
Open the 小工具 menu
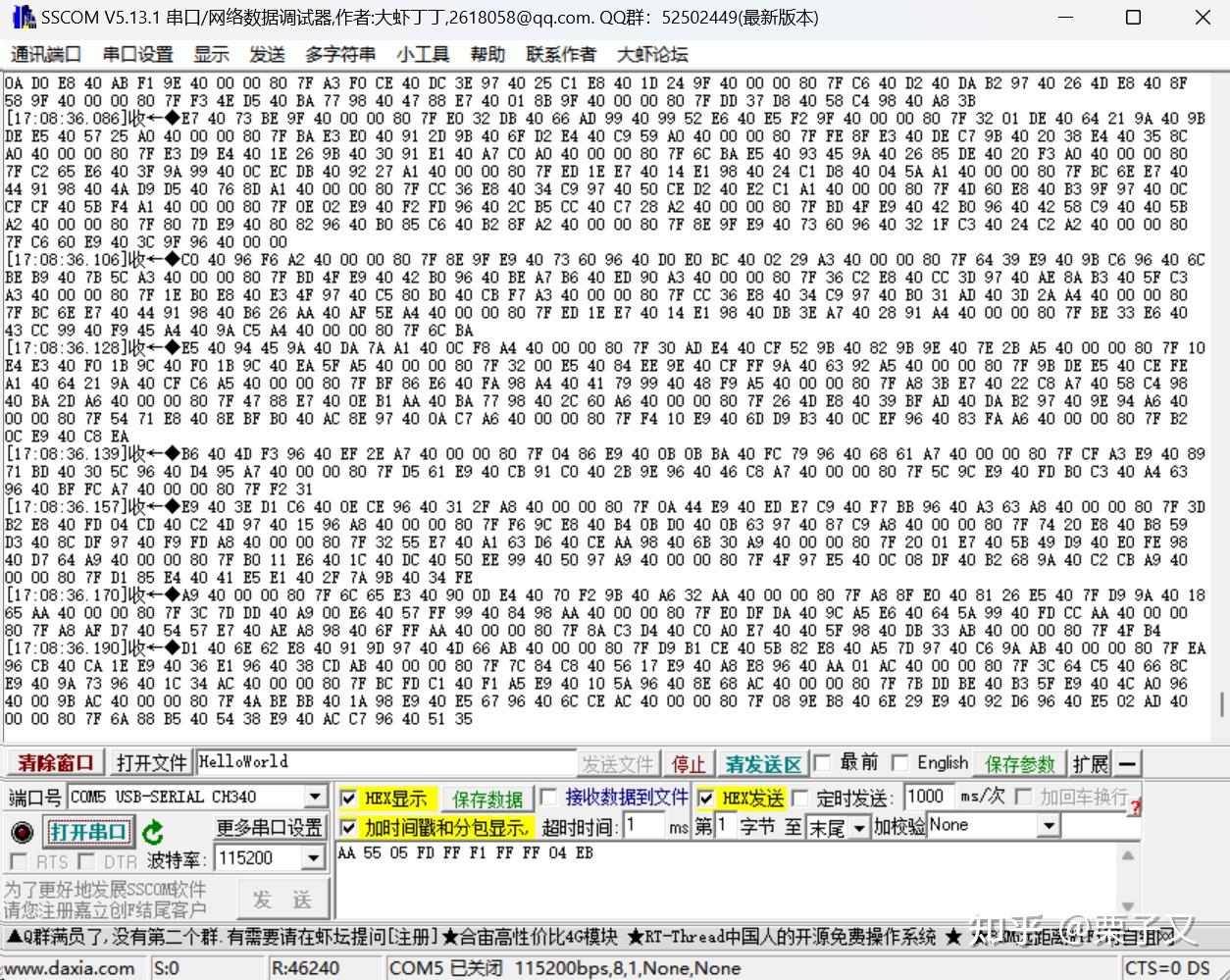(422, 55)
